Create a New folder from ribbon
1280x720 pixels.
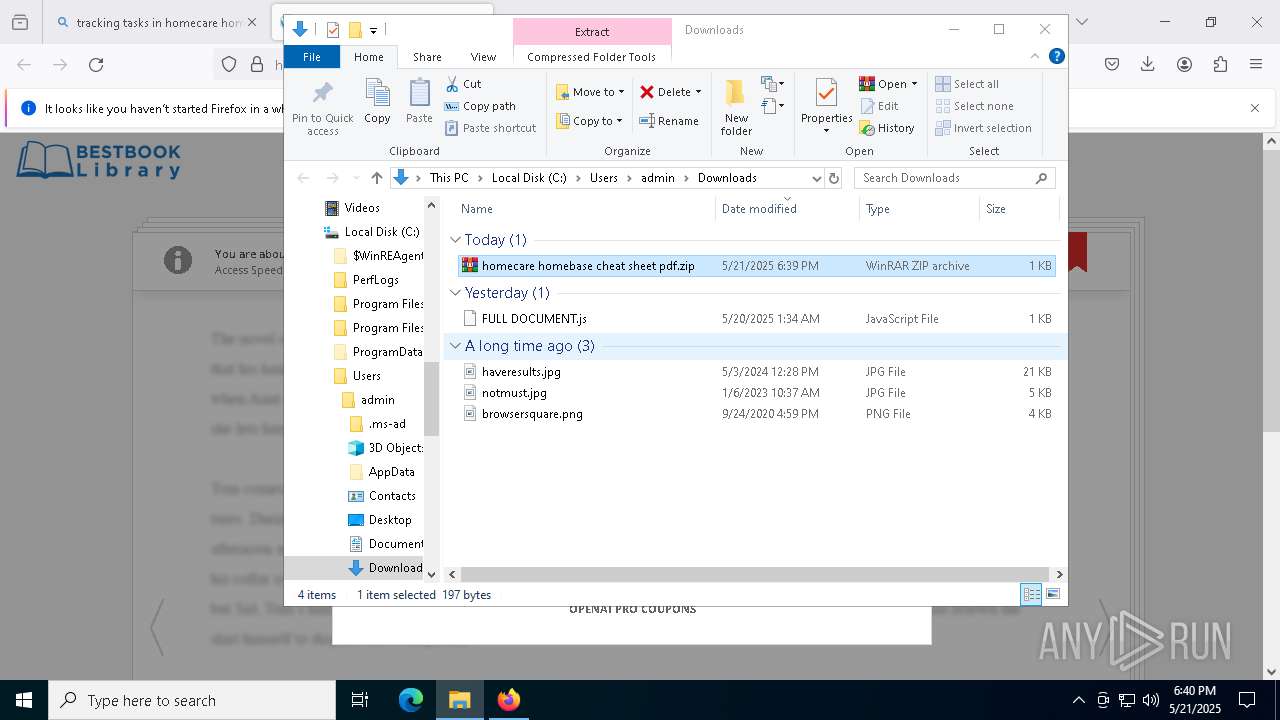[x=736, y=108]
